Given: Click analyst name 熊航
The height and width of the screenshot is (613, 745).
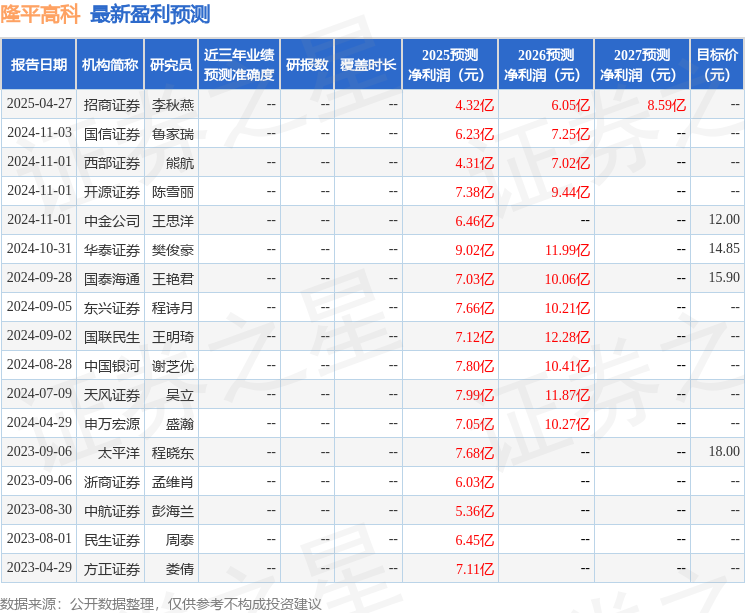Looking at the screenshot, I should click(x=180, y=163).
